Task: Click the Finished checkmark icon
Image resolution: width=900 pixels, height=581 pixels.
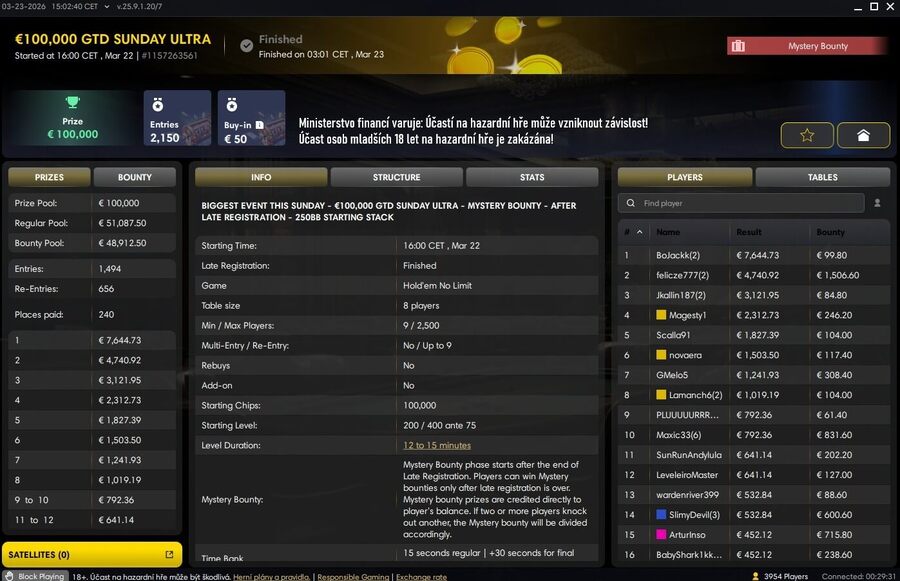Action: 245,44
